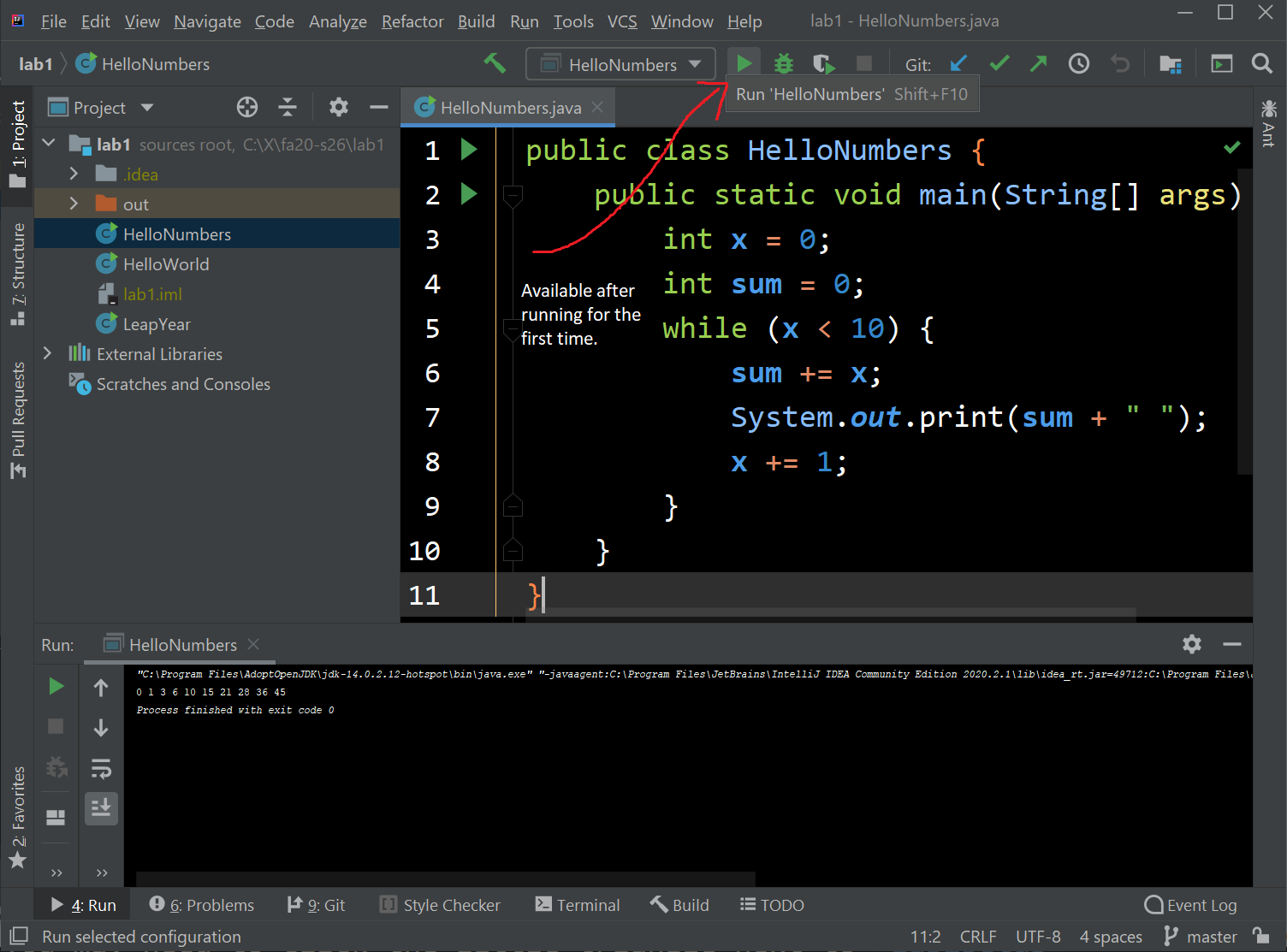1287x952 pixels.
Task: Close the HelloNumbers run tab
Action: (253, 644)
